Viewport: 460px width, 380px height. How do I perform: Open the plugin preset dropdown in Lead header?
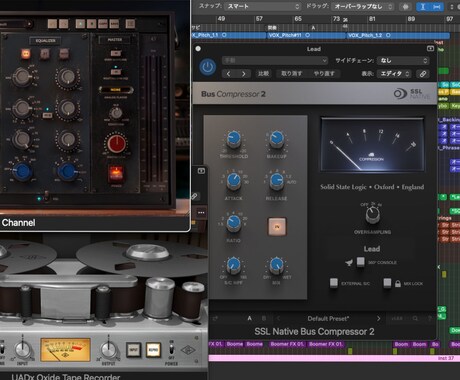[x=275, y=60]
